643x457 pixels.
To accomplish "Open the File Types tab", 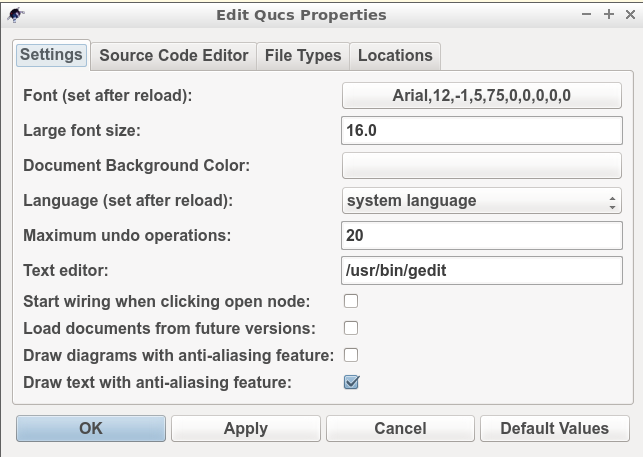I will [x=303, y=56].
